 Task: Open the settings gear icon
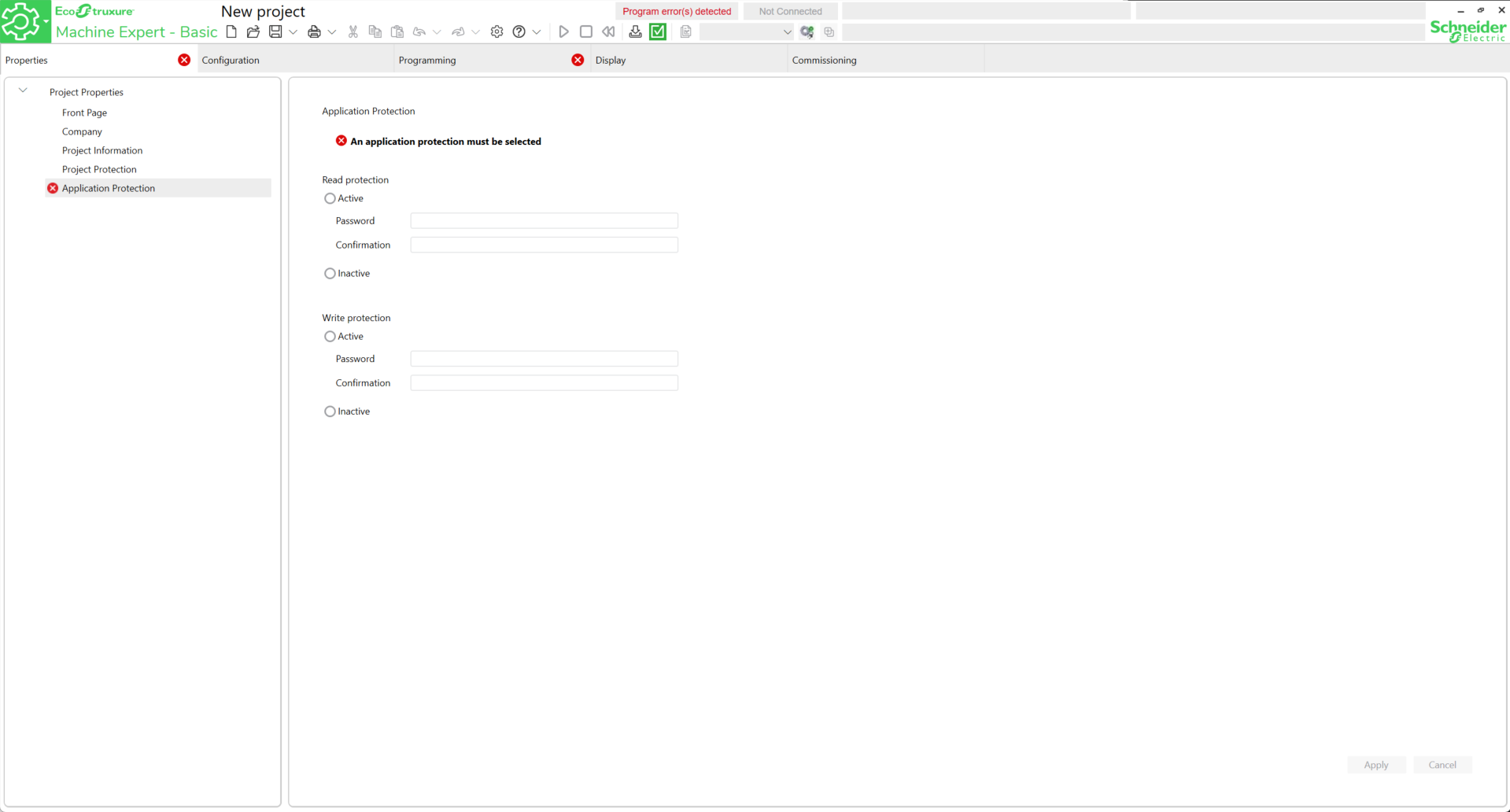tap(497, 32)
